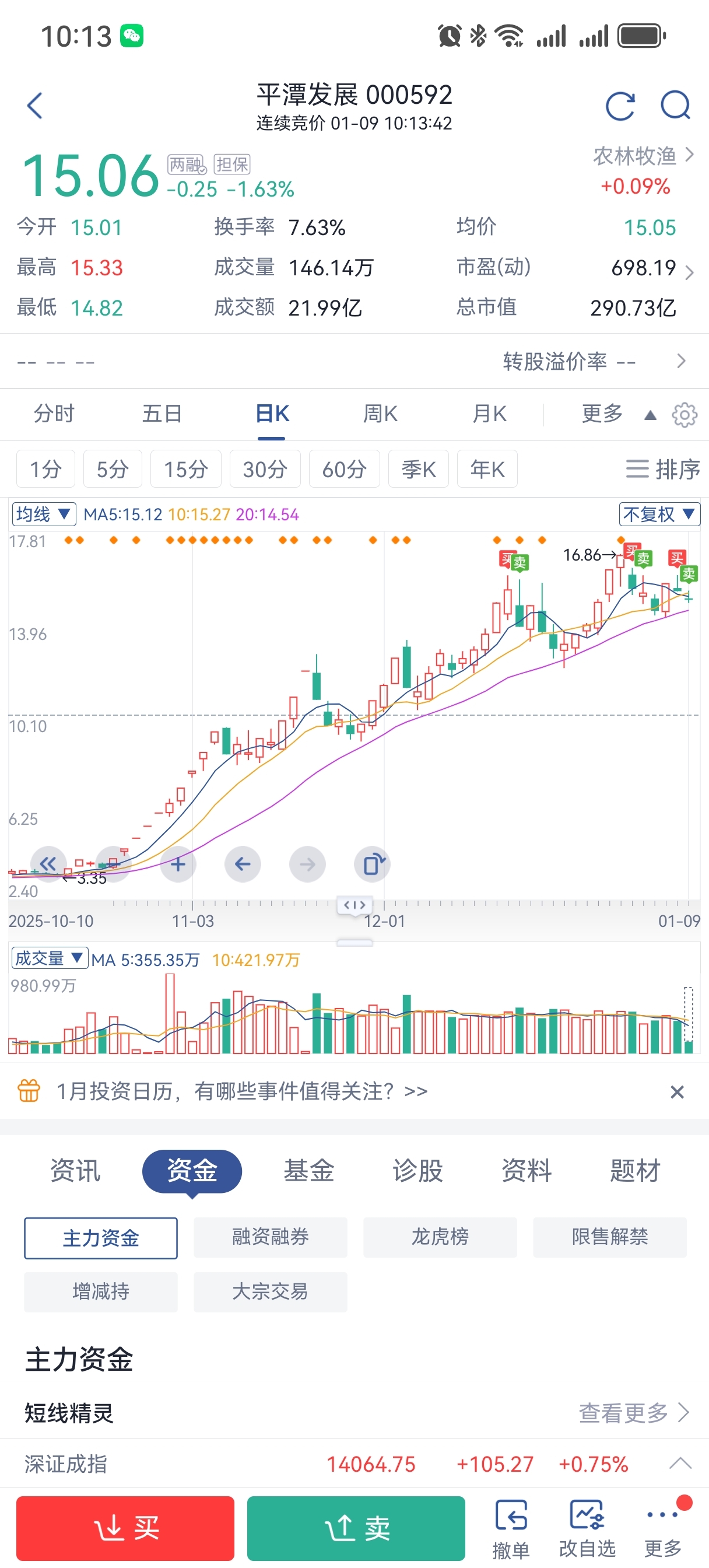
Task: Click the chart zoom-in plus icon
Action: [x=178, y=864]
